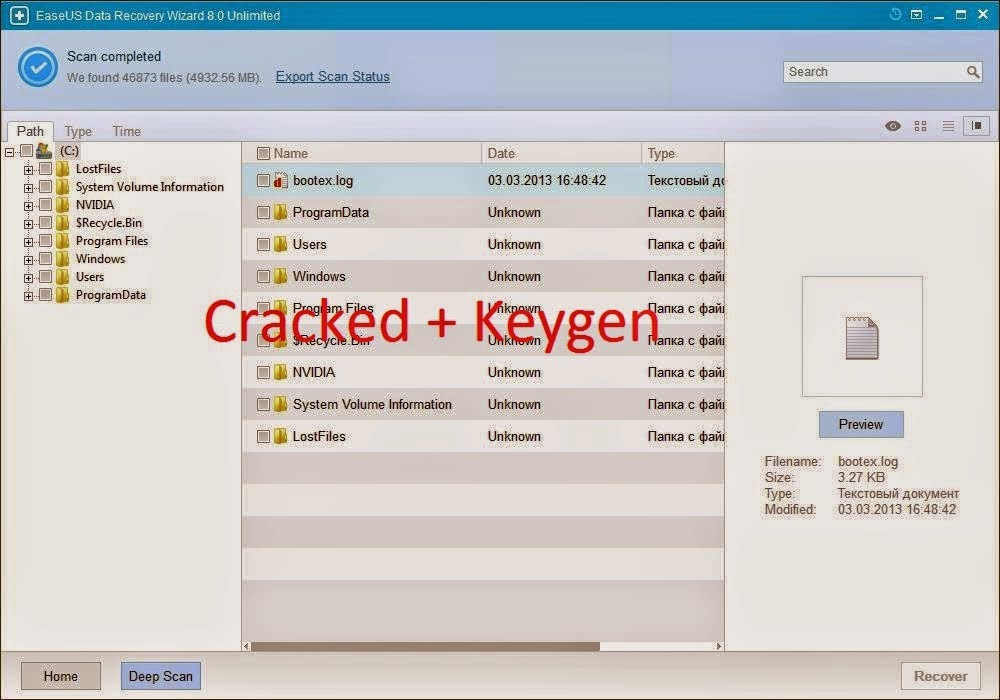Check the Windows row checkbox in list

(x=263, y=276)
